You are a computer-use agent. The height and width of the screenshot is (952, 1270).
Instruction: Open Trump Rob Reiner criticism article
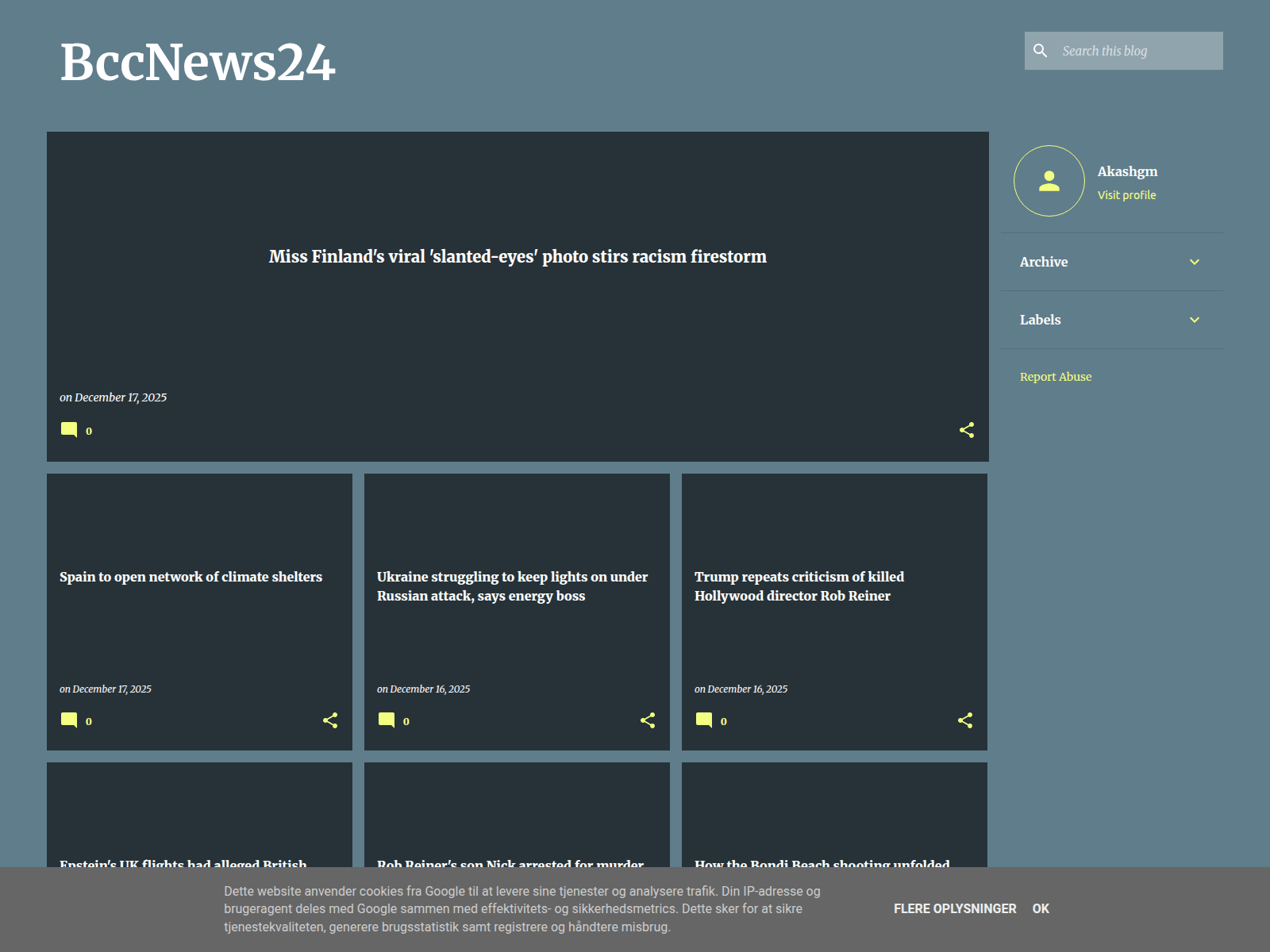[799, 586]
